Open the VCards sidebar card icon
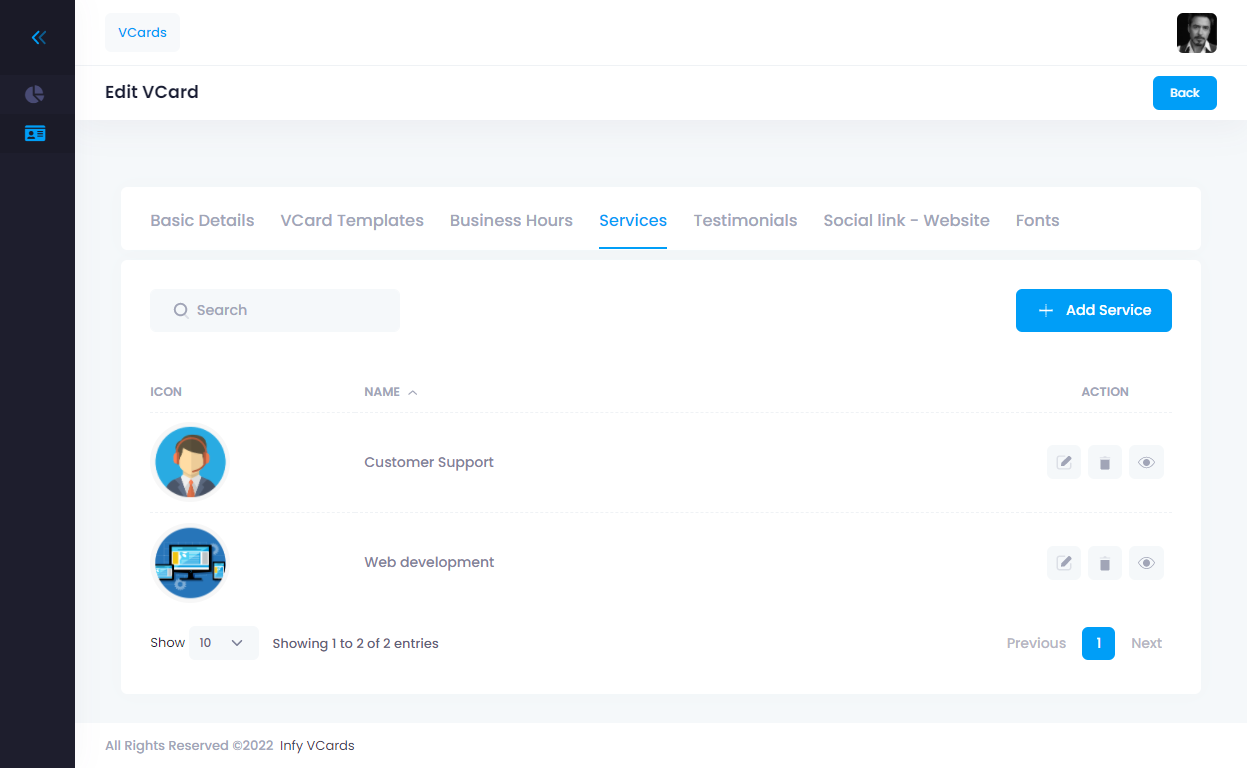The width and height of the screenshot is (1247, 768). (x=35, y=133)
